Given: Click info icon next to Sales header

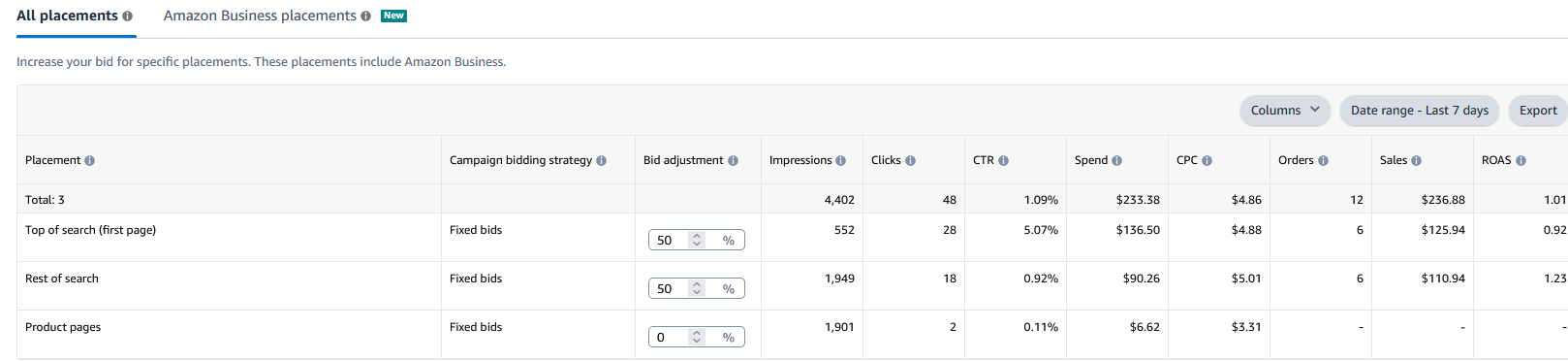Looking at the screenshot, I should (1416, 161).
